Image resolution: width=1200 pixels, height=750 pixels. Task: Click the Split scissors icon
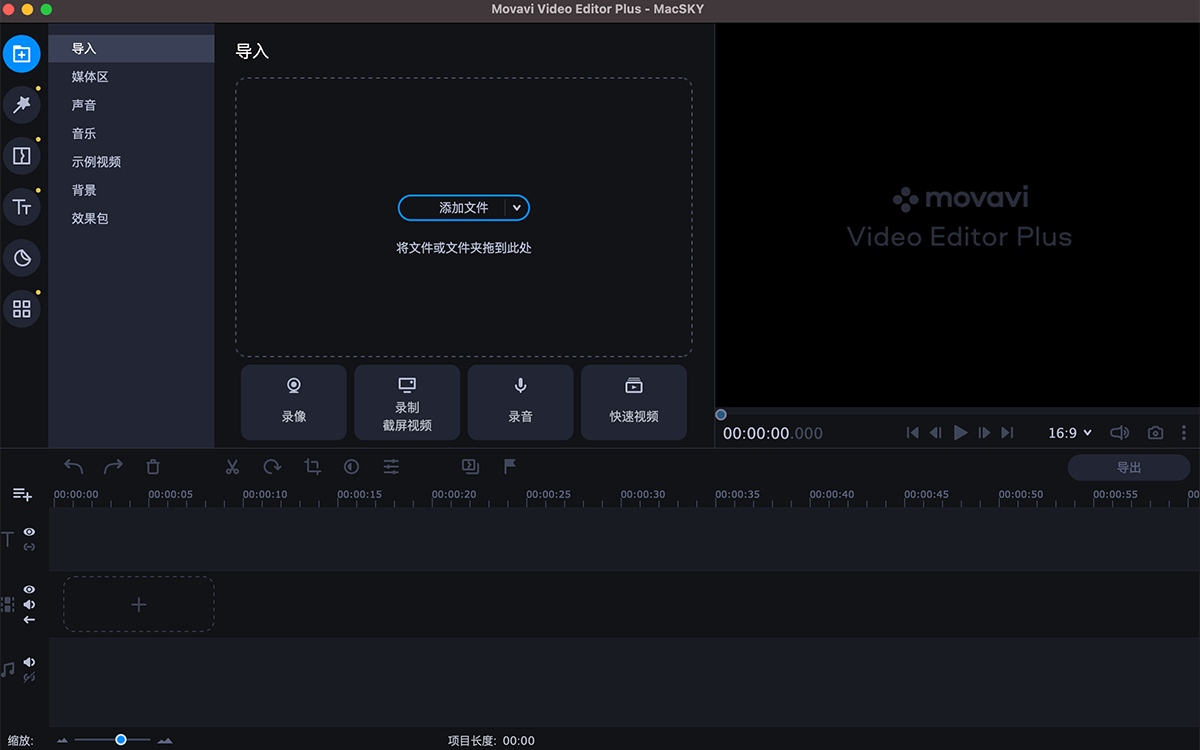[232, 466]
